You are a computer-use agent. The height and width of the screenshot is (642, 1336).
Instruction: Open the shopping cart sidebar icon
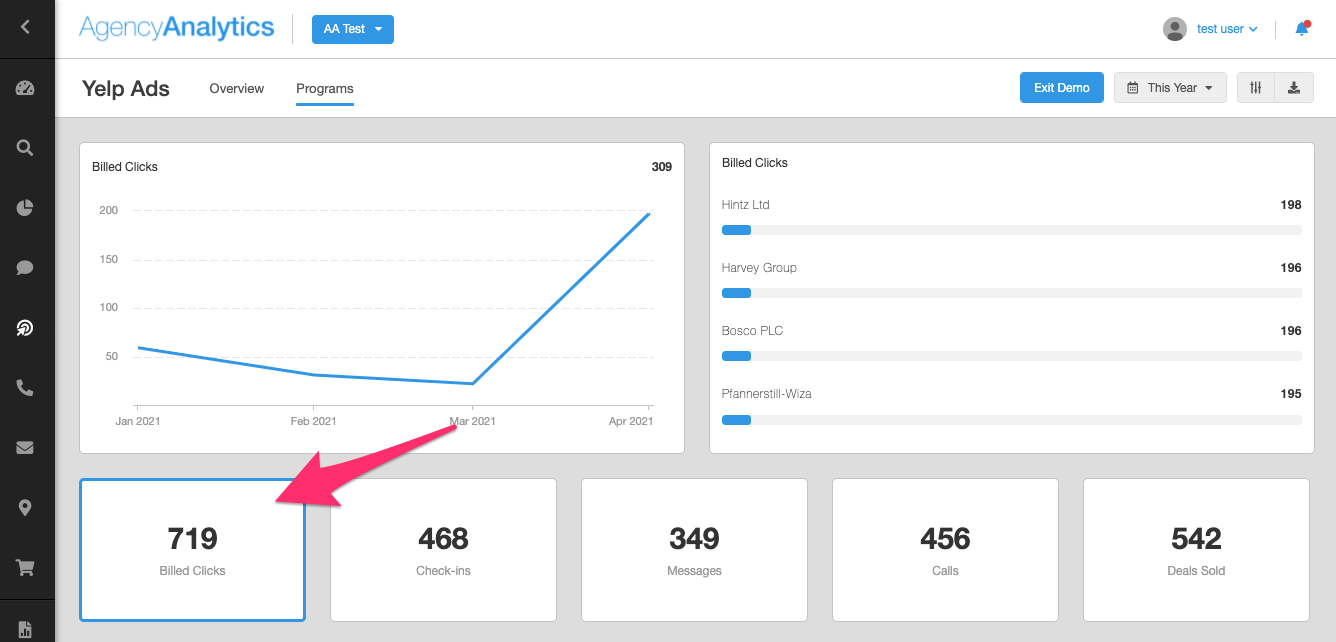pyautogui.click(x=26, y=568)
